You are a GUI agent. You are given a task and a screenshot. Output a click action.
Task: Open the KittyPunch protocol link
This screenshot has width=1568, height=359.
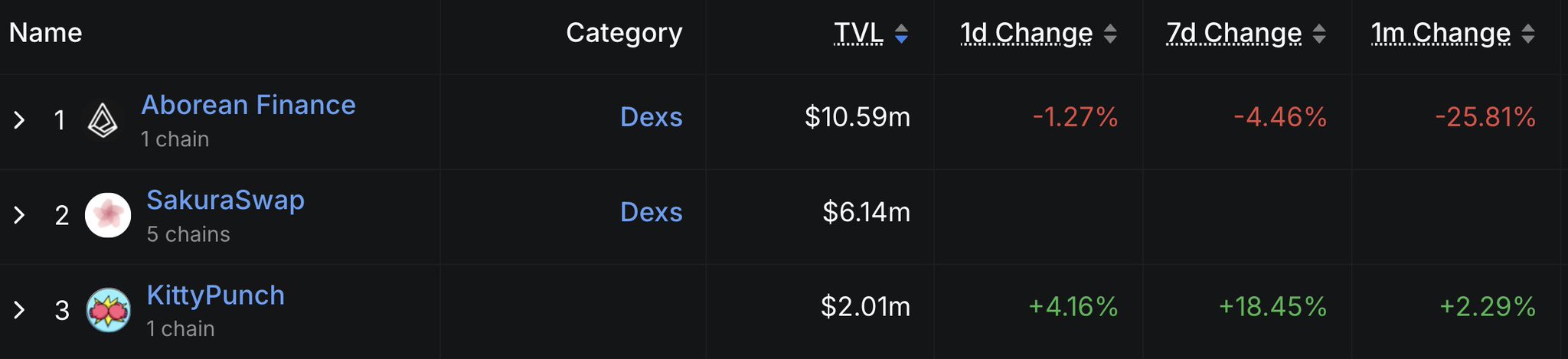[215, 295]
